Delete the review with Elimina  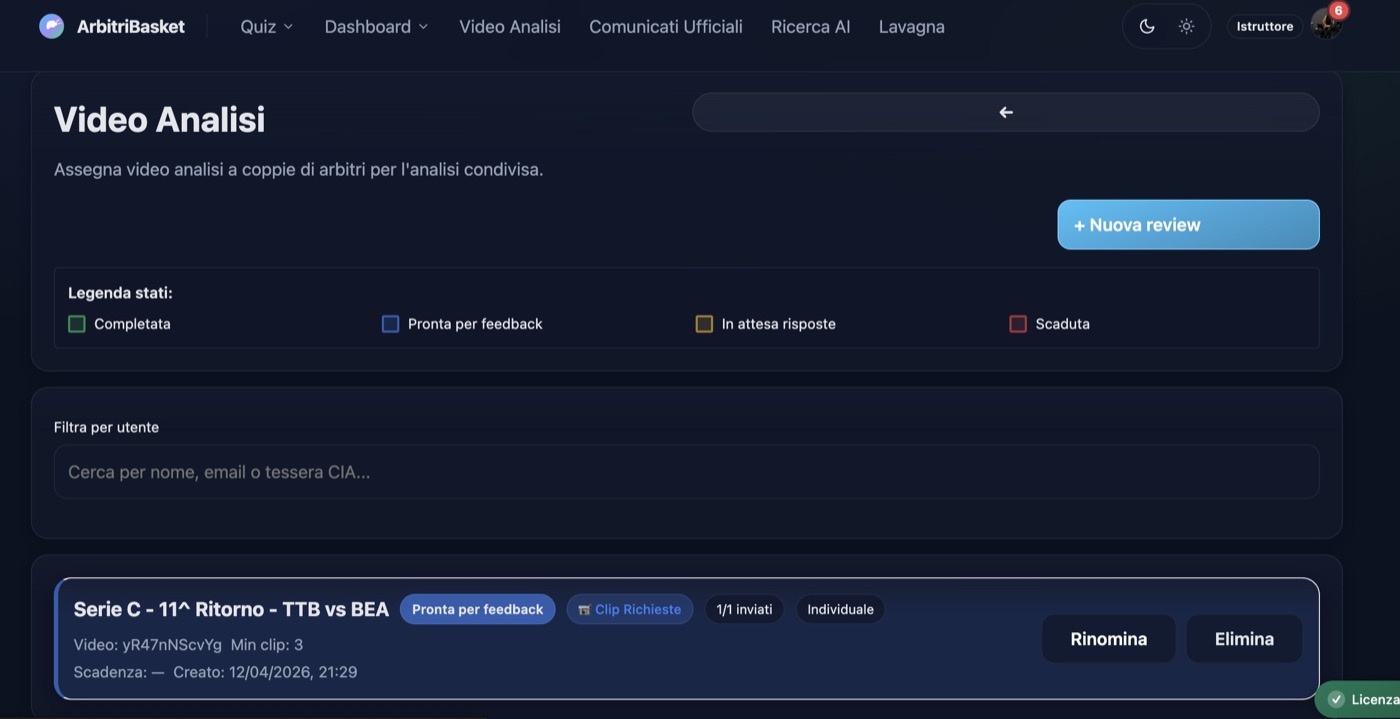(x=1244, y=639)
